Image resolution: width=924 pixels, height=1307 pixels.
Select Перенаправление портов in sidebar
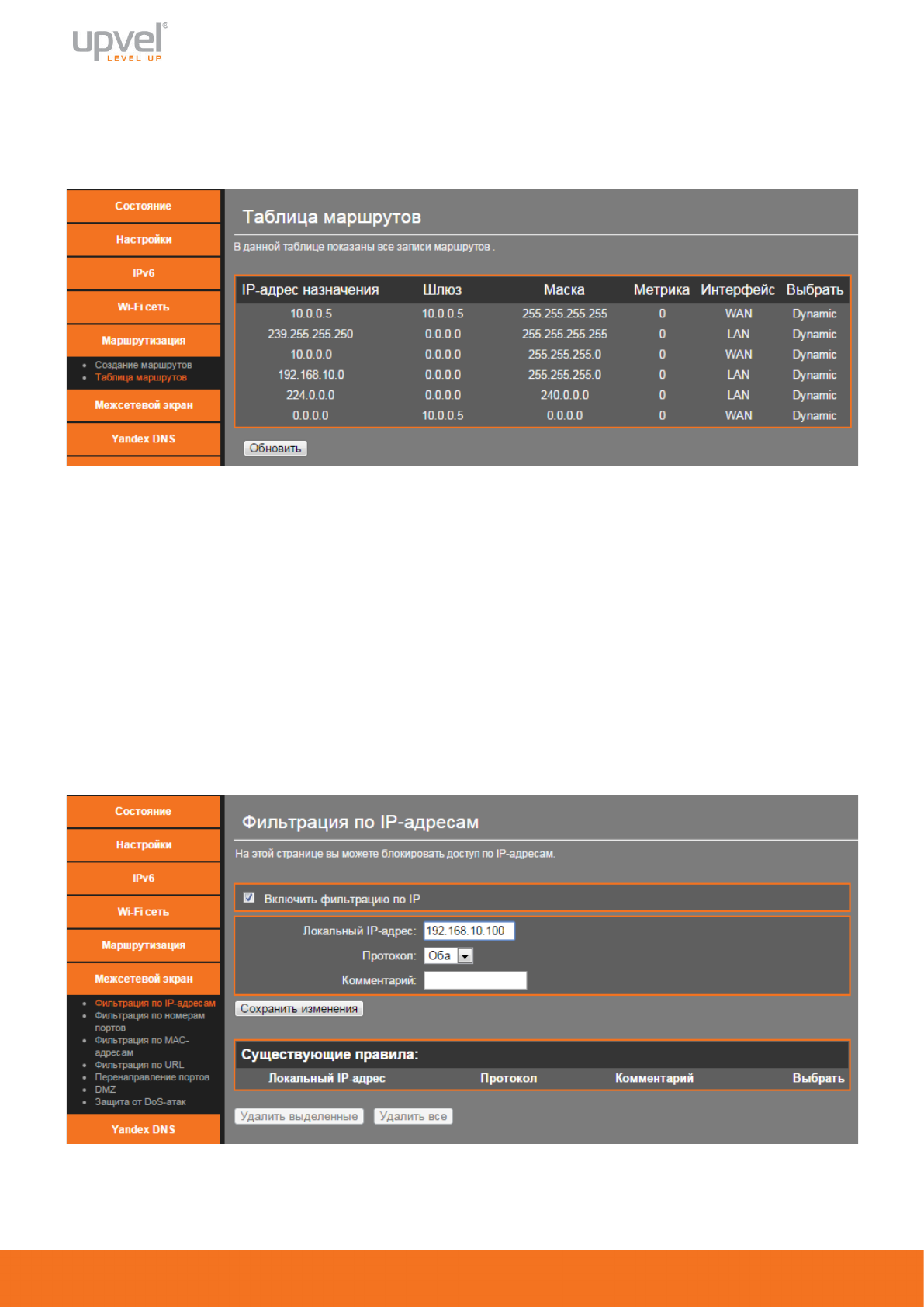coord(152,1077)
